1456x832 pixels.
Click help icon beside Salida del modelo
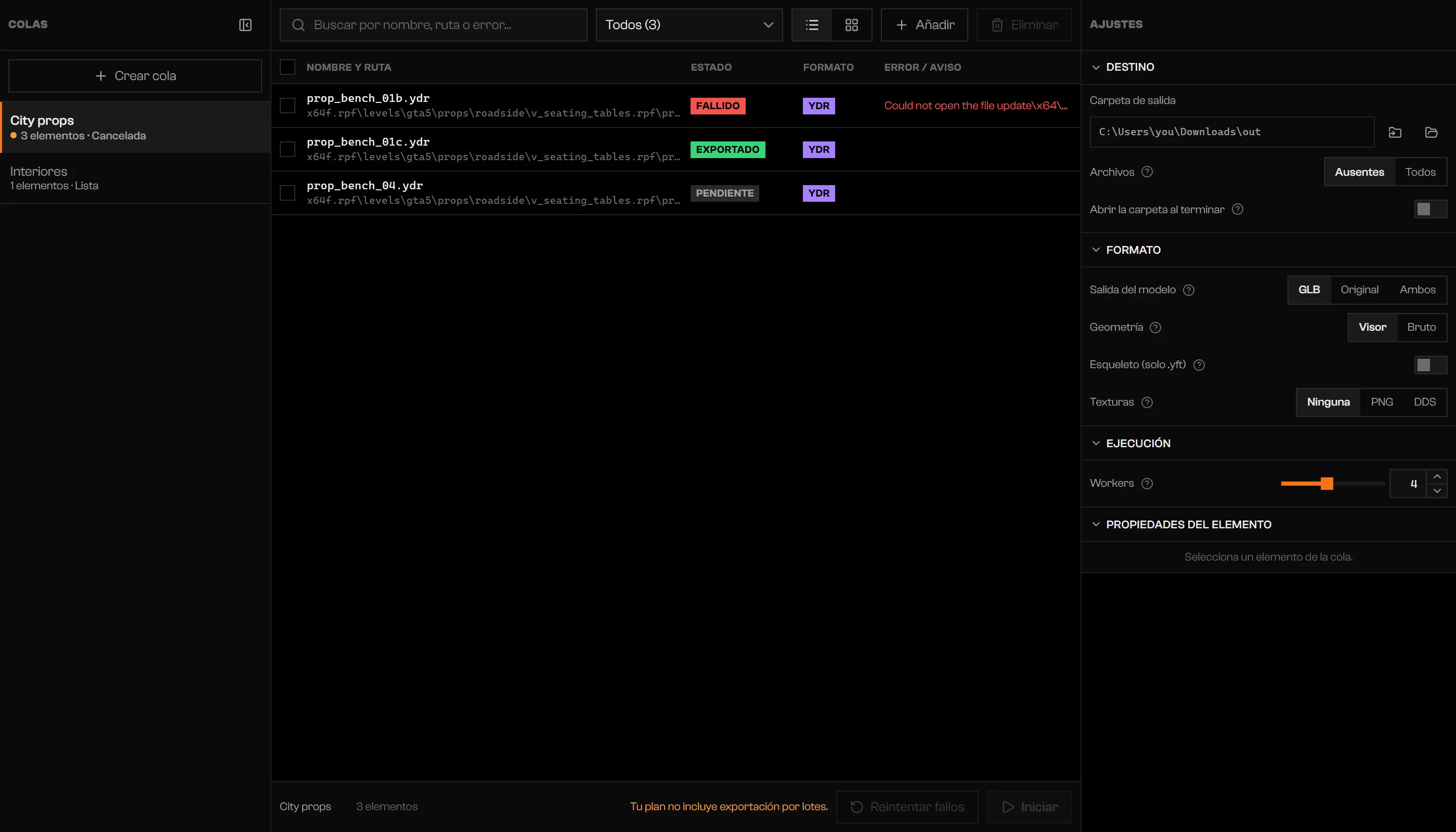tap(1189, 290)
